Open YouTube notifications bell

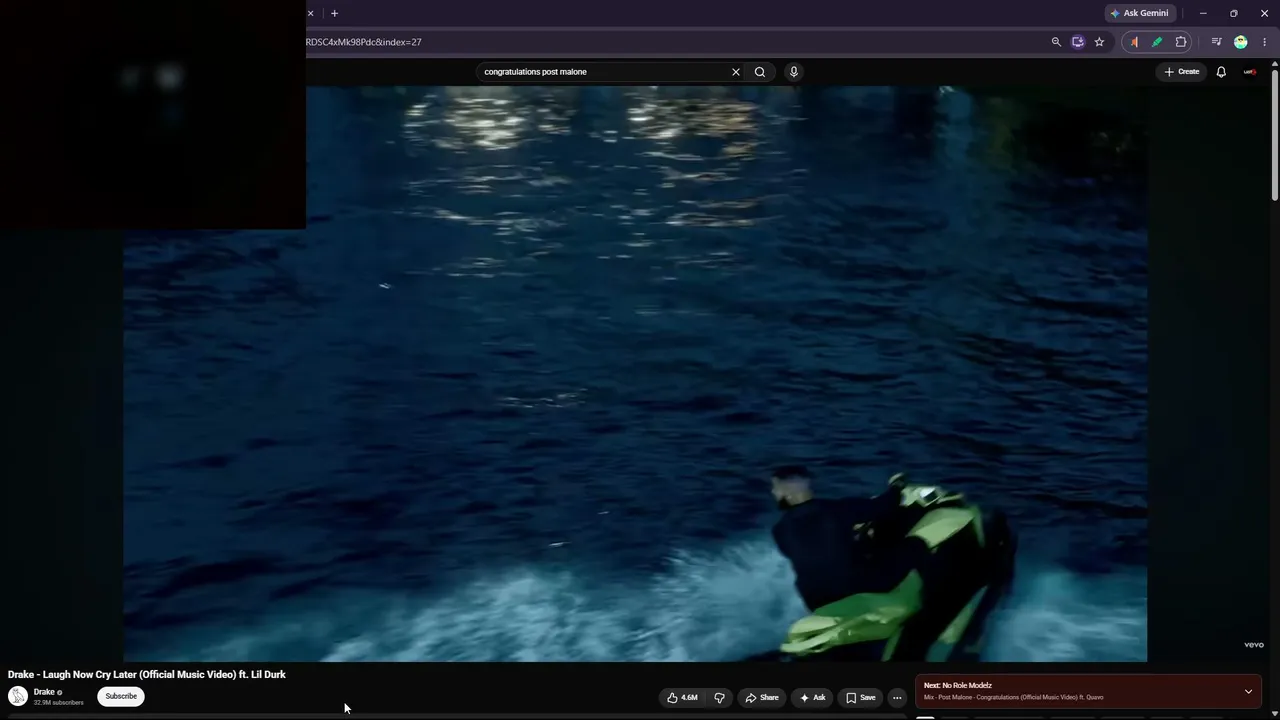point(1221,72)
